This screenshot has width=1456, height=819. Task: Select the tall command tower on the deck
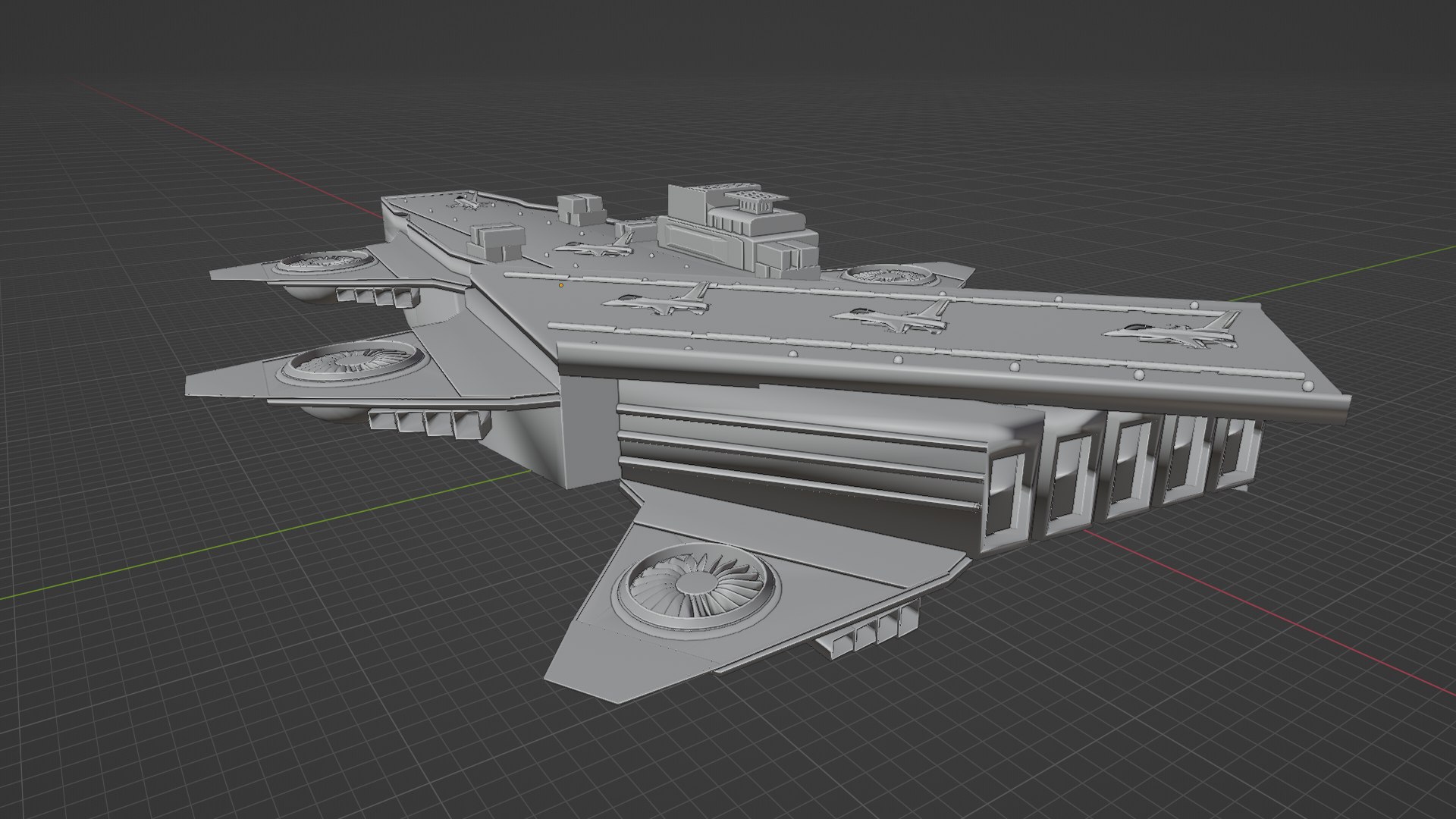click(737, 233)
